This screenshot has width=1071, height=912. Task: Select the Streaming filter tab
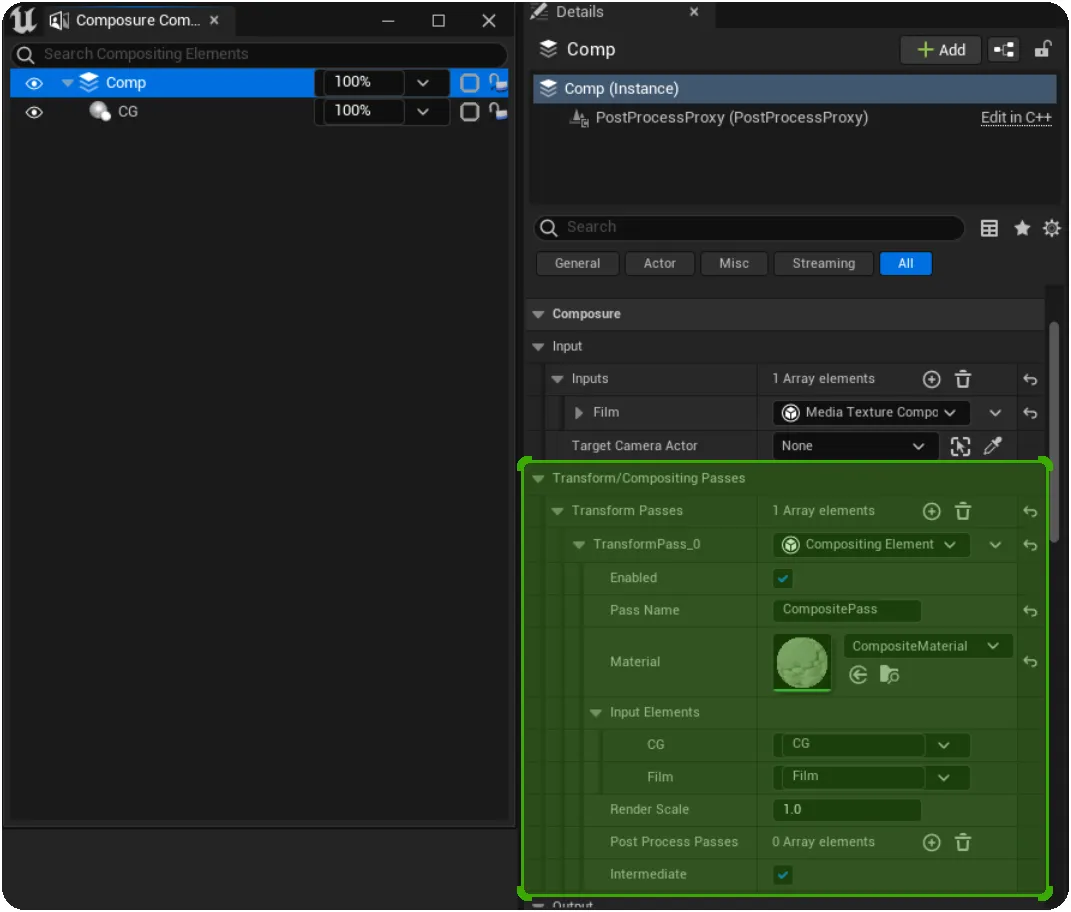point(823,264)
